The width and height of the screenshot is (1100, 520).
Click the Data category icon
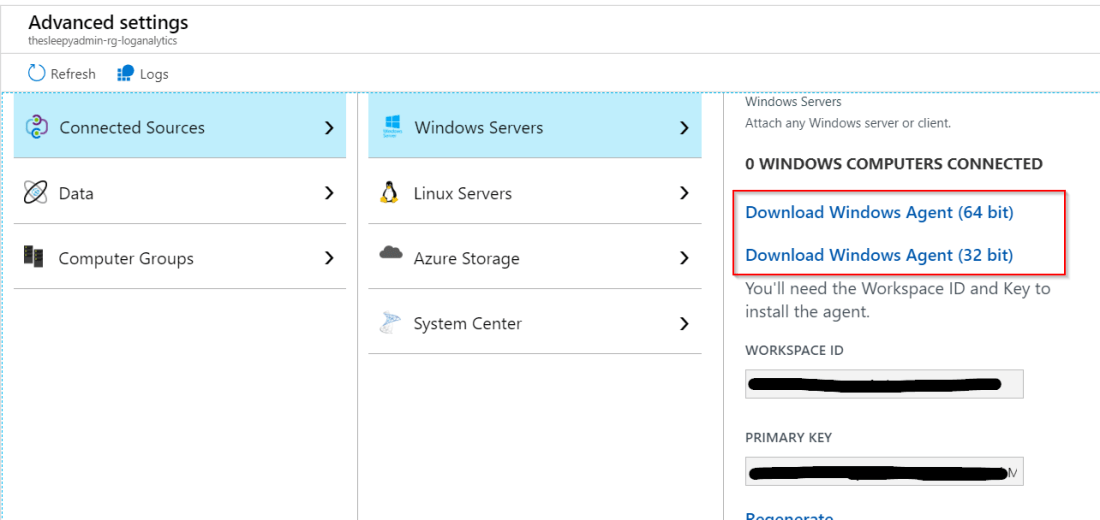[36, 193]
